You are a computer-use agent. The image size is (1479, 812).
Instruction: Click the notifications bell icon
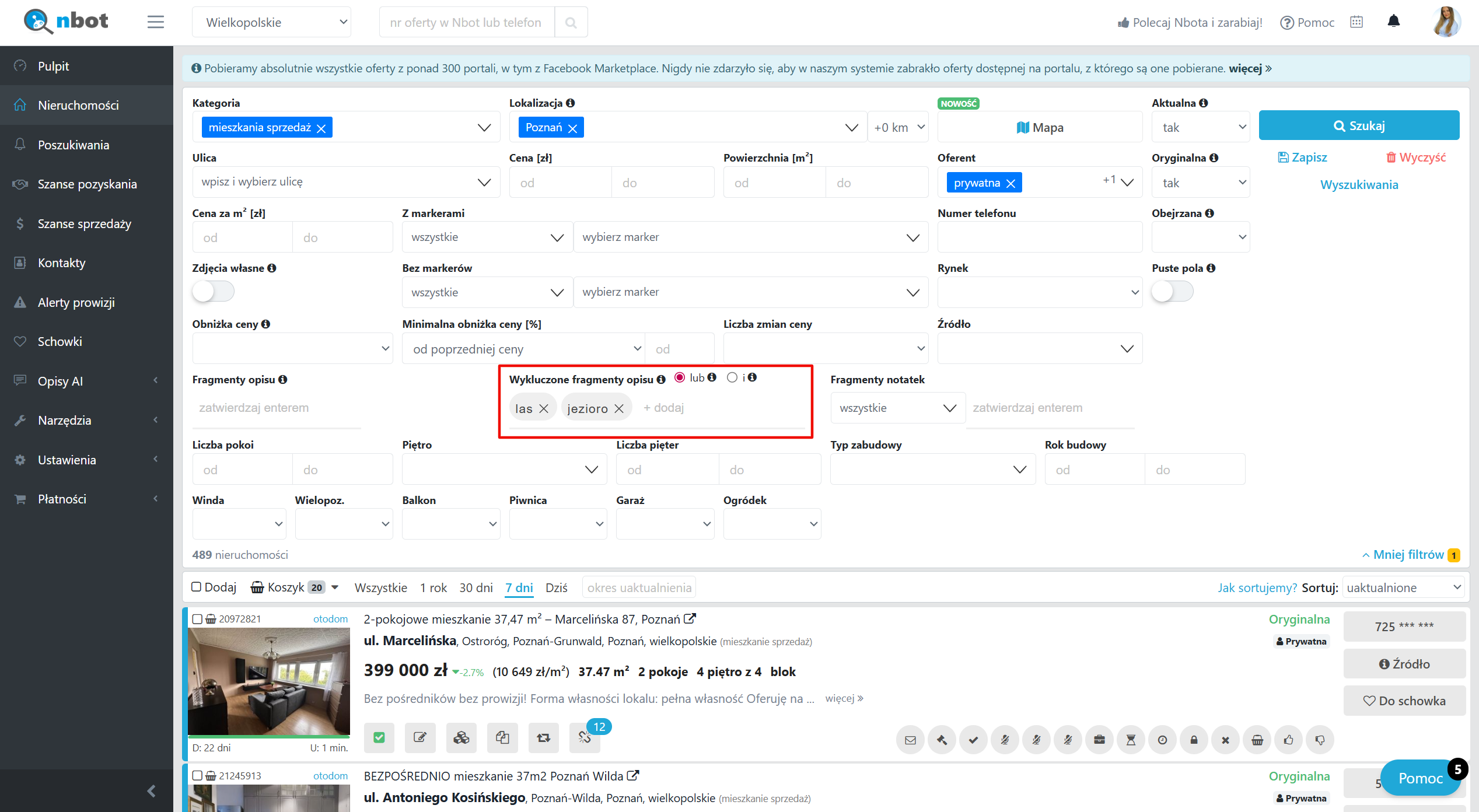coord(1393,22)
